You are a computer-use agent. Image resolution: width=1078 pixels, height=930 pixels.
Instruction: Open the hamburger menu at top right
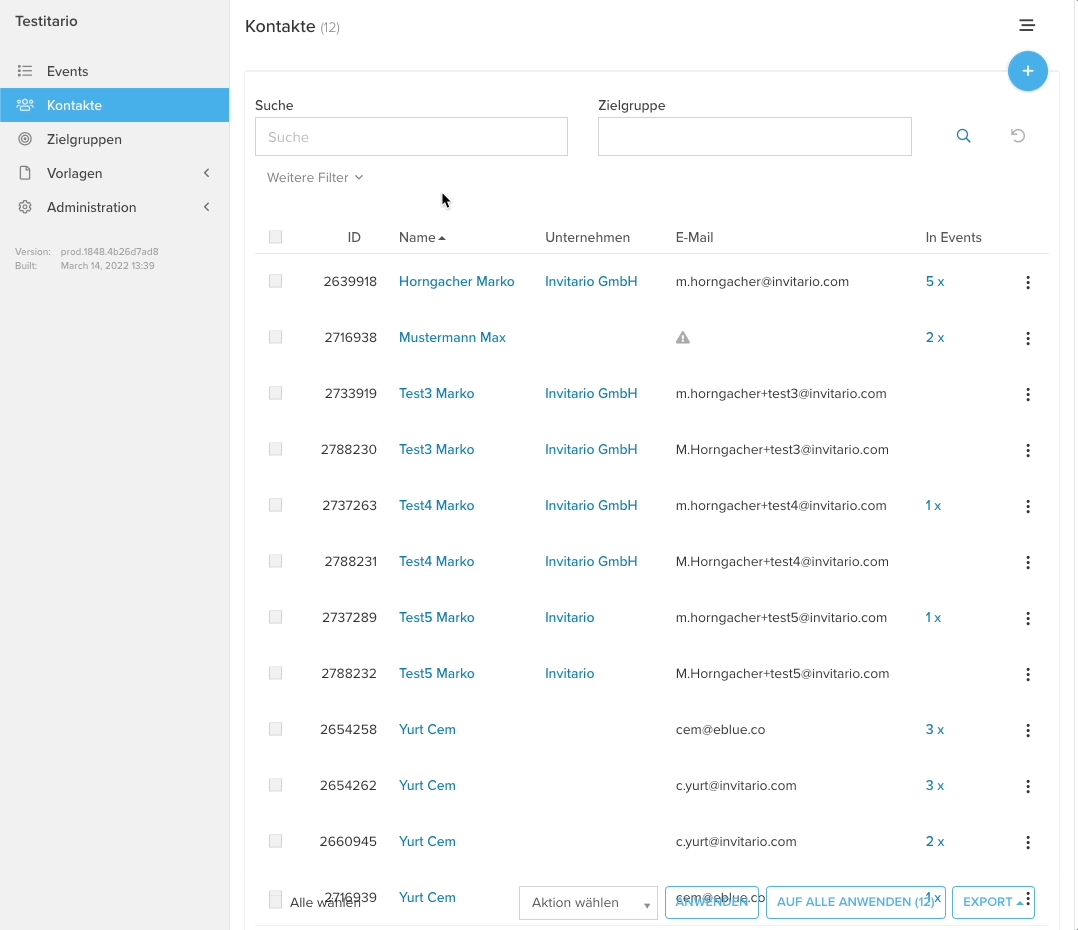1026,25
